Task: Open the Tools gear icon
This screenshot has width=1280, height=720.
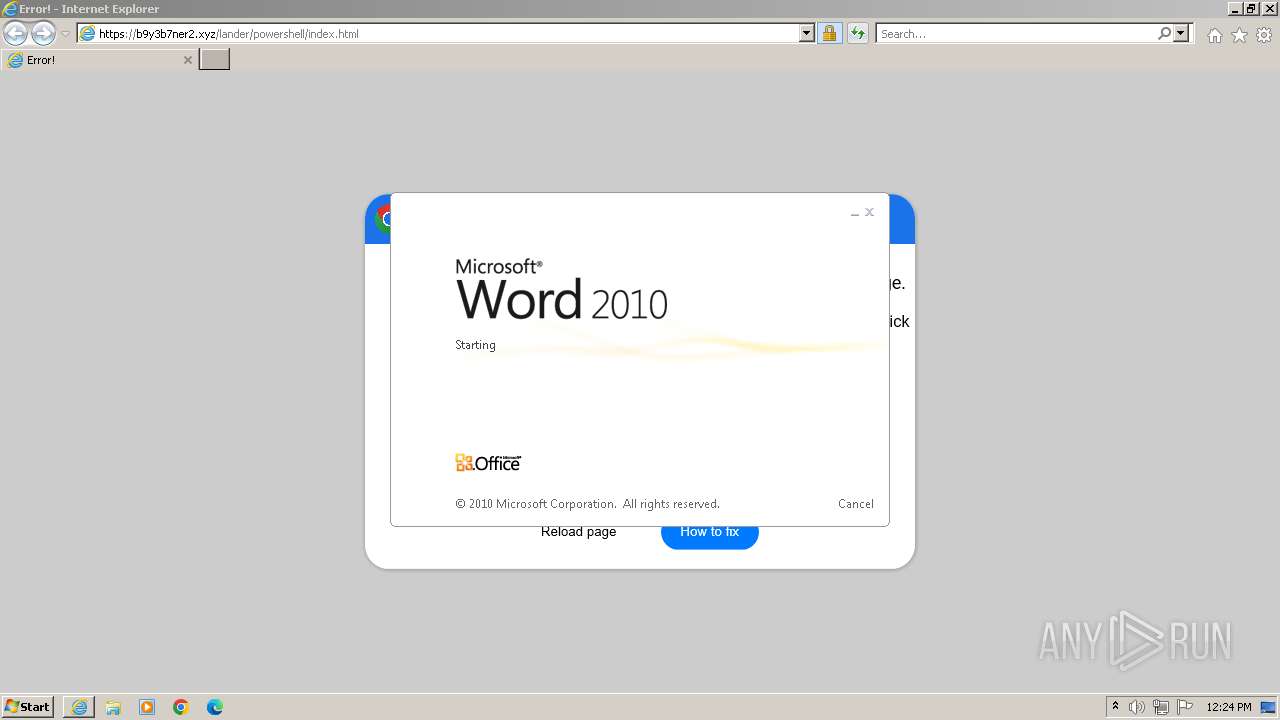Action: coord(1264,35)
